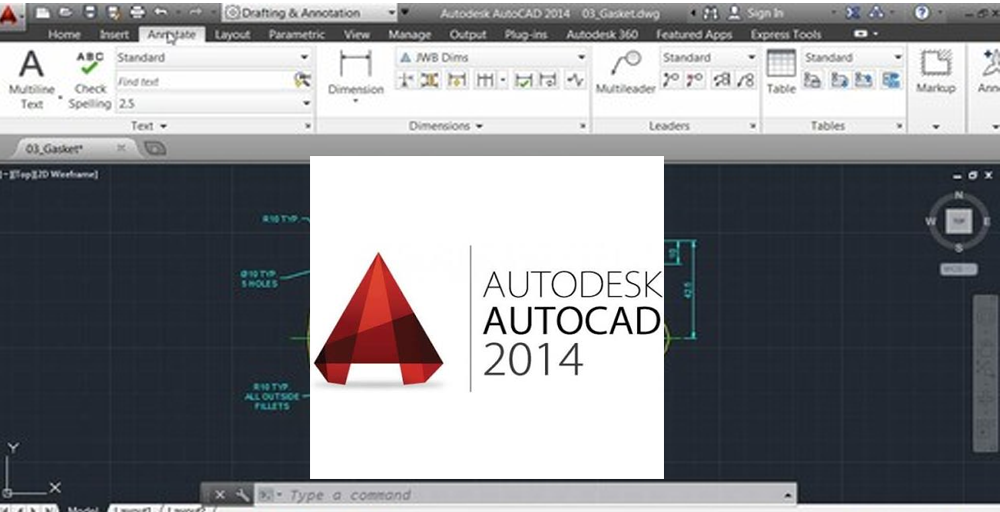The image size is (1000, 512).
Task: Select the Multileader tool
Action: pos(626,73)
